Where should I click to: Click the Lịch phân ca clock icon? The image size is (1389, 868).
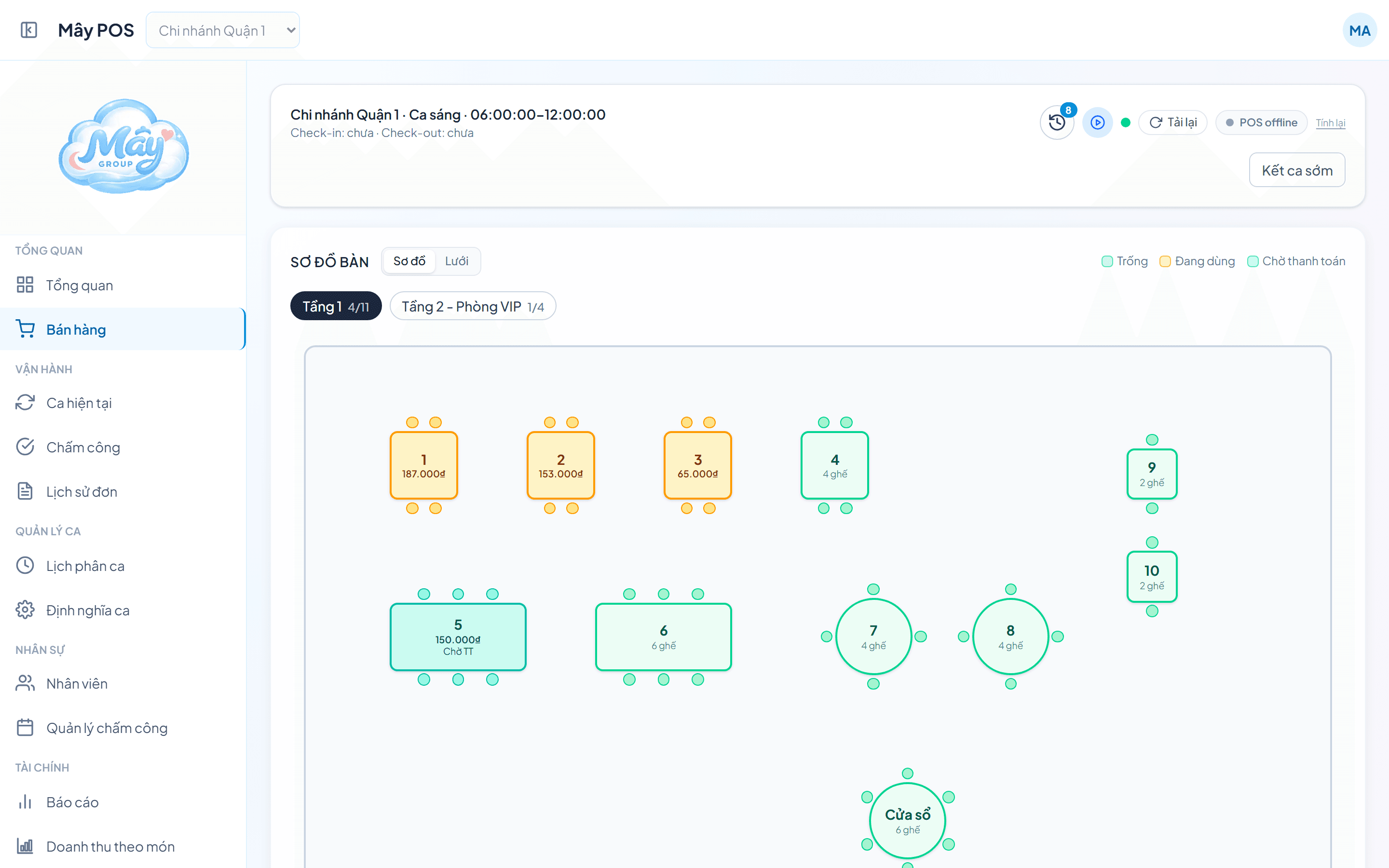pos(25,566)
